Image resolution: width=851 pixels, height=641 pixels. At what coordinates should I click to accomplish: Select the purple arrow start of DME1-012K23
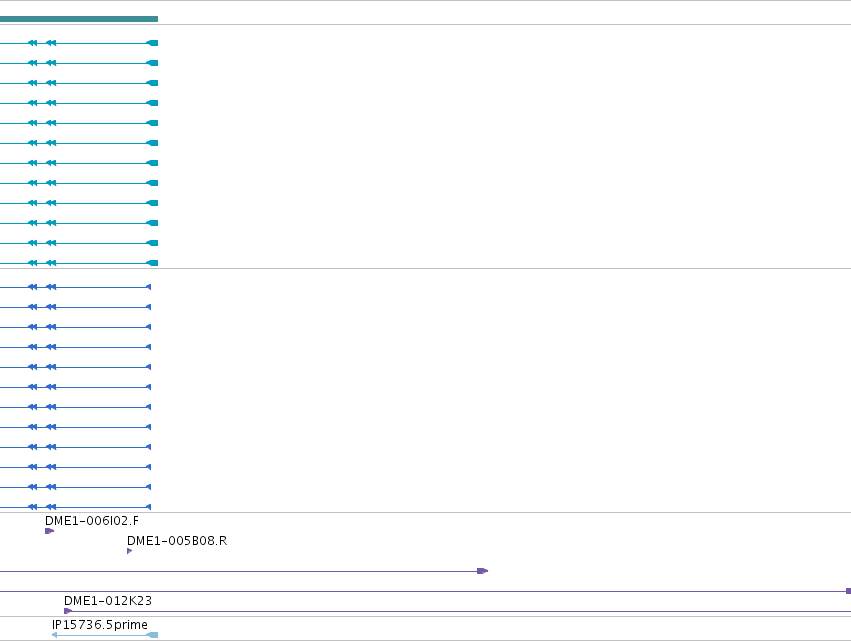[x=68, y=611]
